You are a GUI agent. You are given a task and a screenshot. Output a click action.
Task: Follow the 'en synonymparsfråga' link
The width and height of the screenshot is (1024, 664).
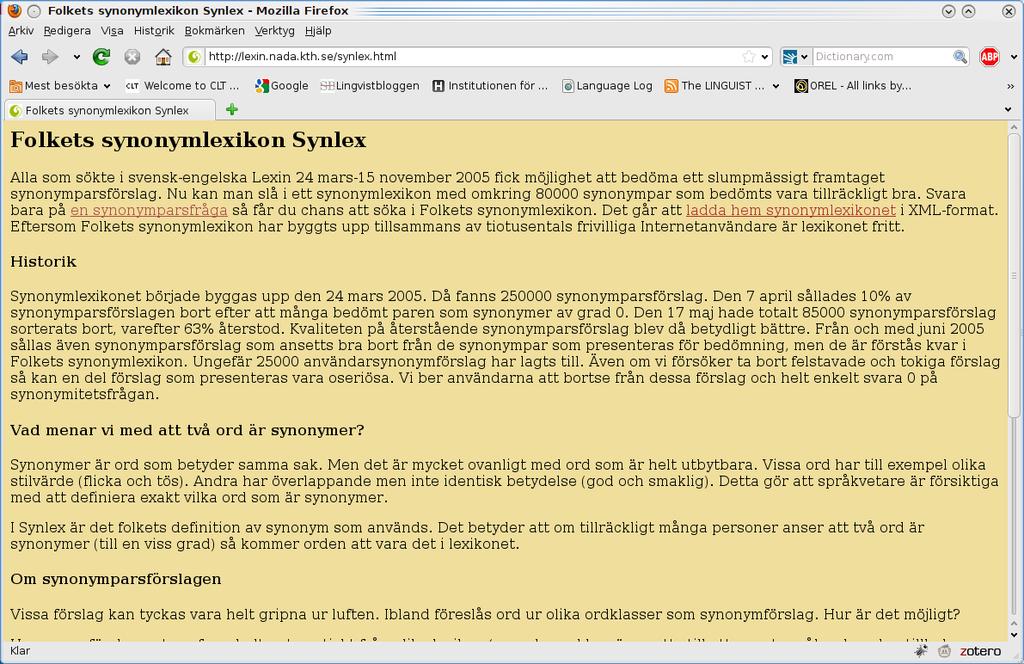(149, 210)
